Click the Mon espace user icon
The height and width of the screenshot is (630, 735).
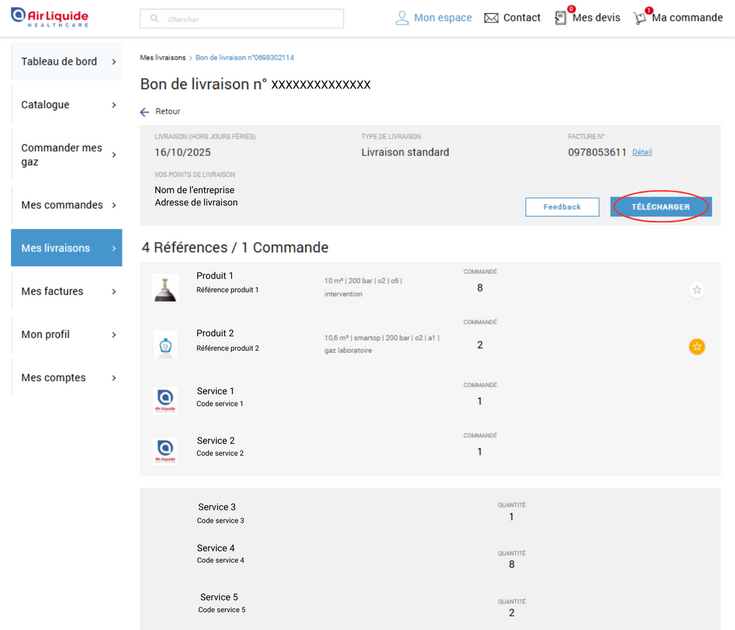coord(402,18)
